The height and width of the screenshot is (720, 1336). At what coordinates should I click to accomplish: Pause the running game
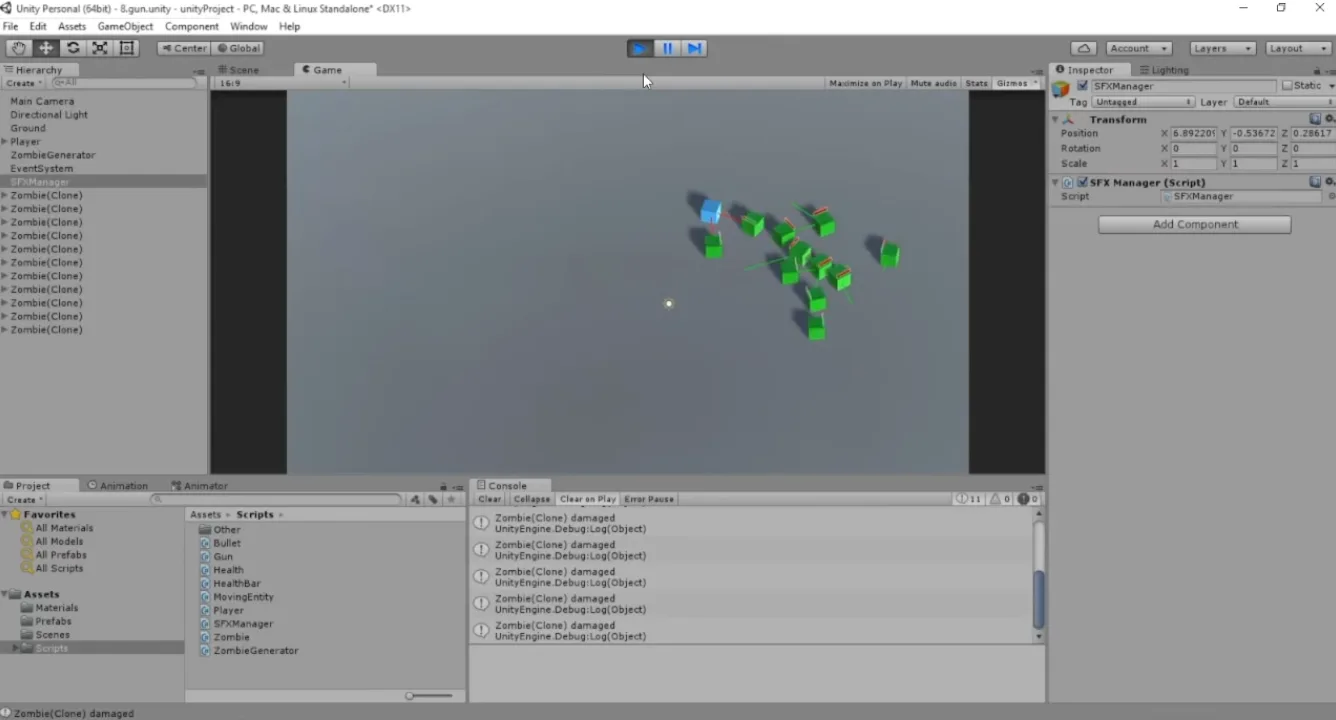667,48
